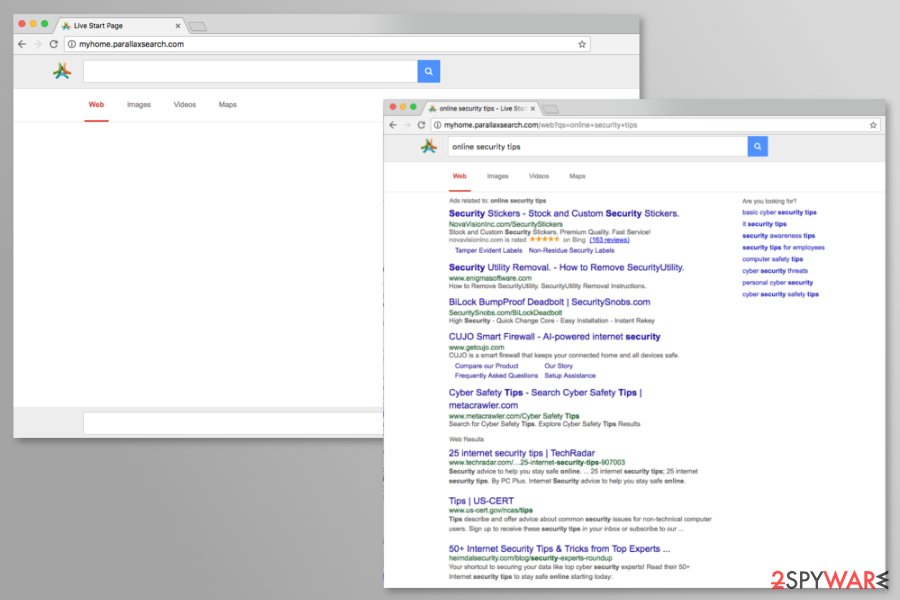
Task: Click the Parallax logo in the back window
Action: tap(62, 71)
